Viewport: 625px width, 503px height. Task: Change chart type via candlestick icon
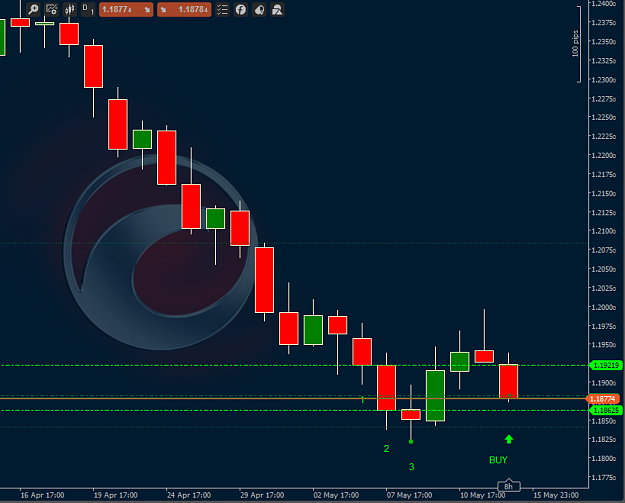point(70,9)
